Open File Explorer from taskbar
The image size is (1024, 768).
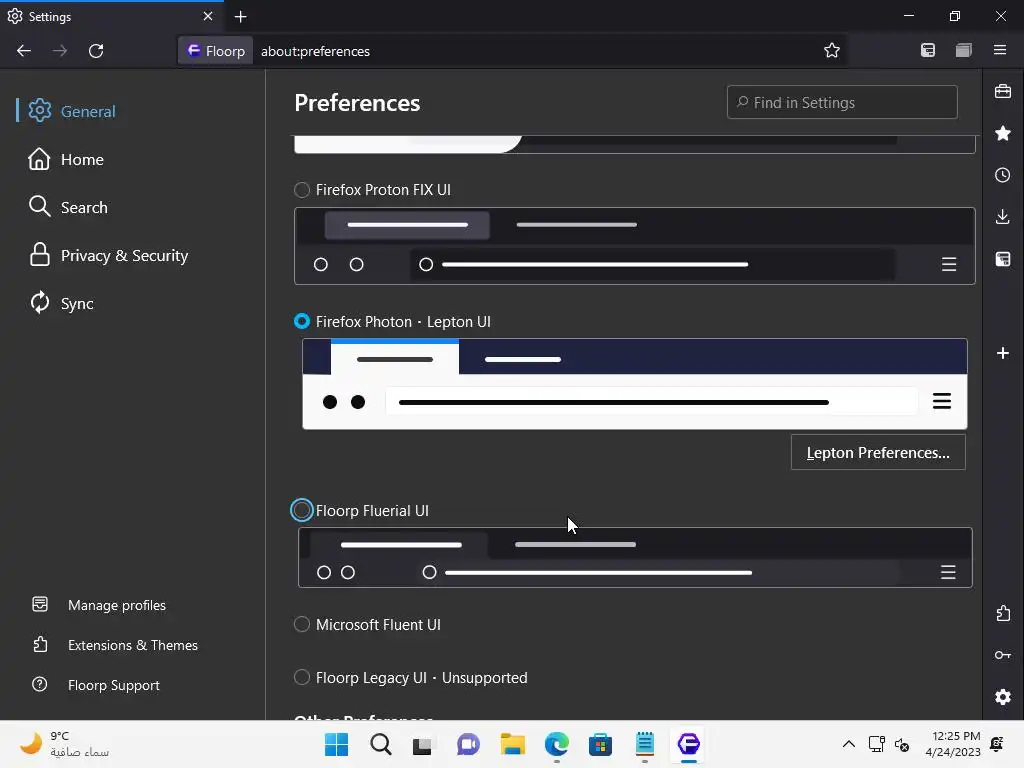pos(513,744)
